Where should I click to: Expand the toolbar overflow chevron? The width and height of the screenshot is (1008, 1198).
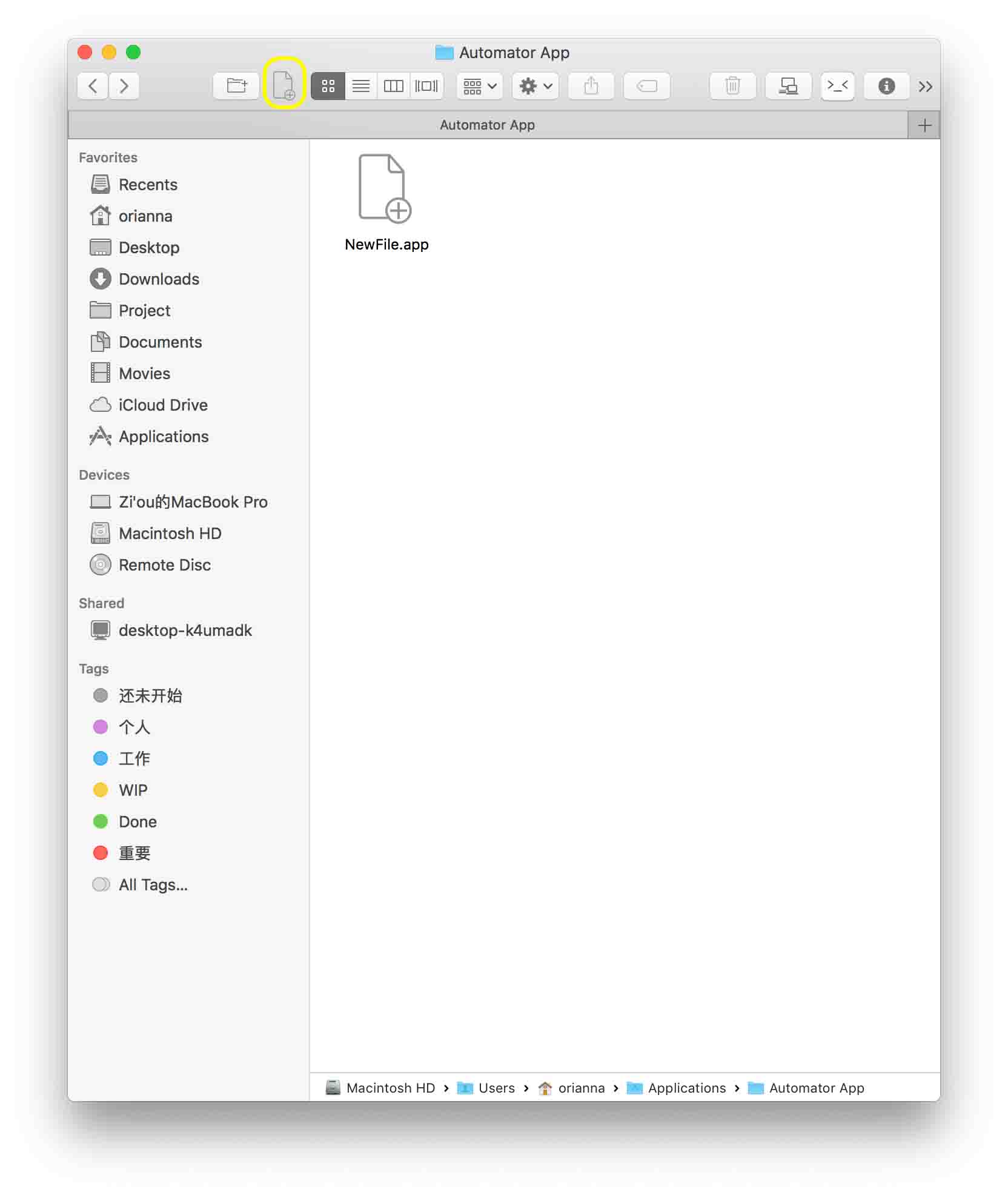click(925, 87)
